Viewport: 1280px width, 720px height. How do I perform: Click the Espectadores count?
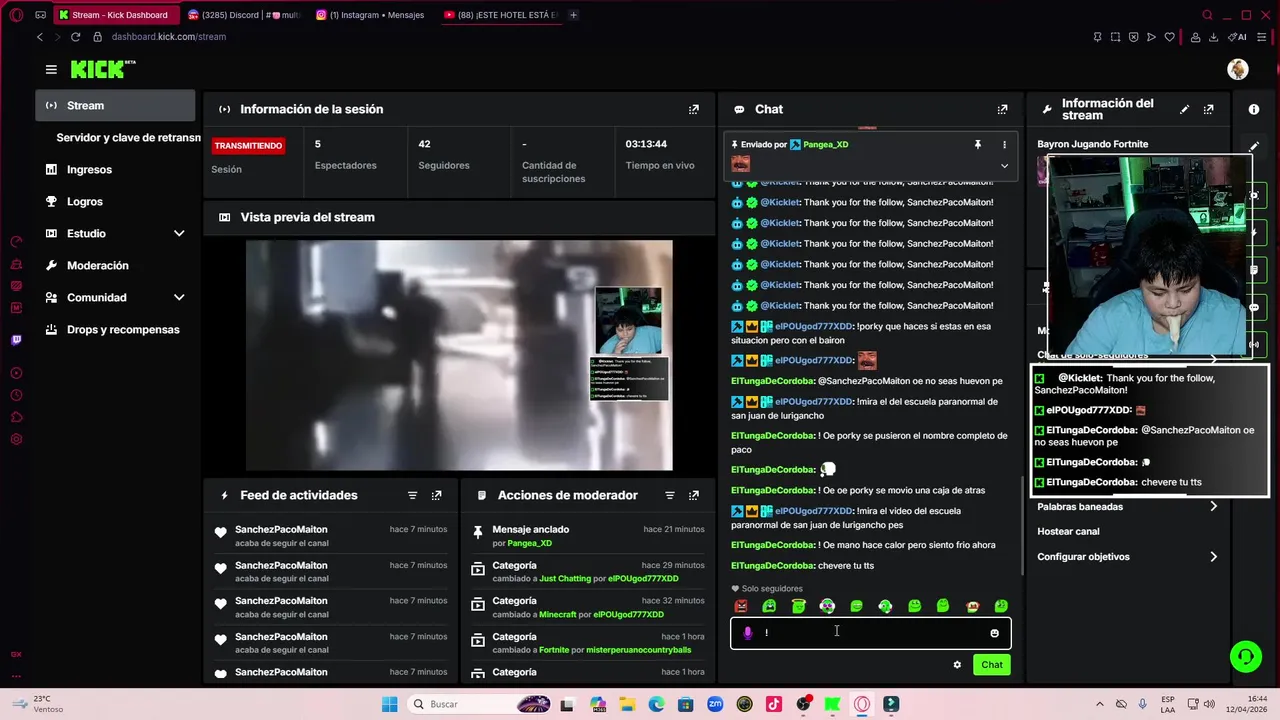point(318,144)
